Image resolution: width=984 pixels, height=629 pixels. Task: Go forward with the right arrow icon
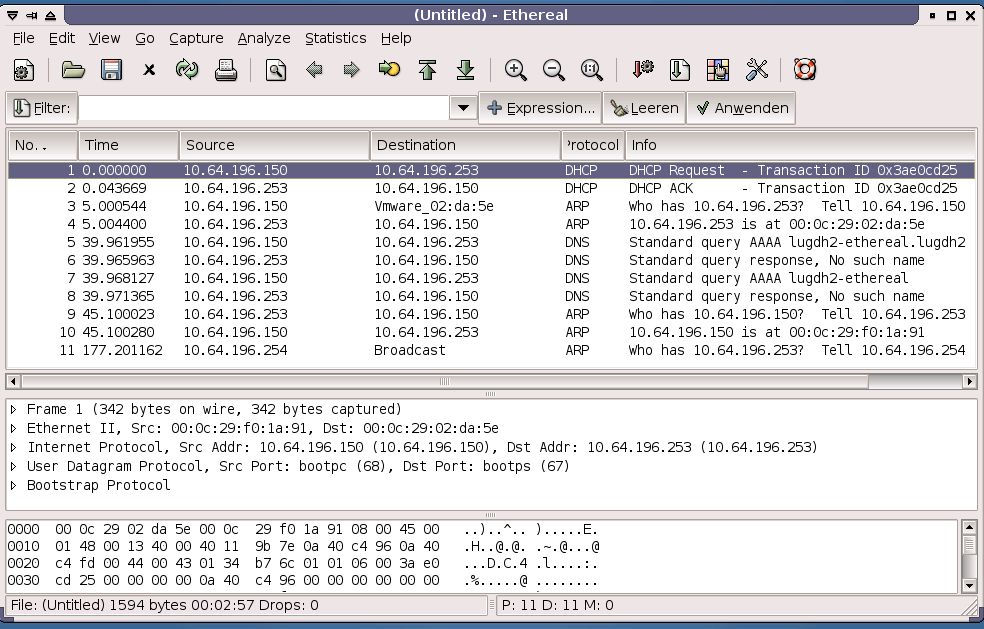coord(351,70)
